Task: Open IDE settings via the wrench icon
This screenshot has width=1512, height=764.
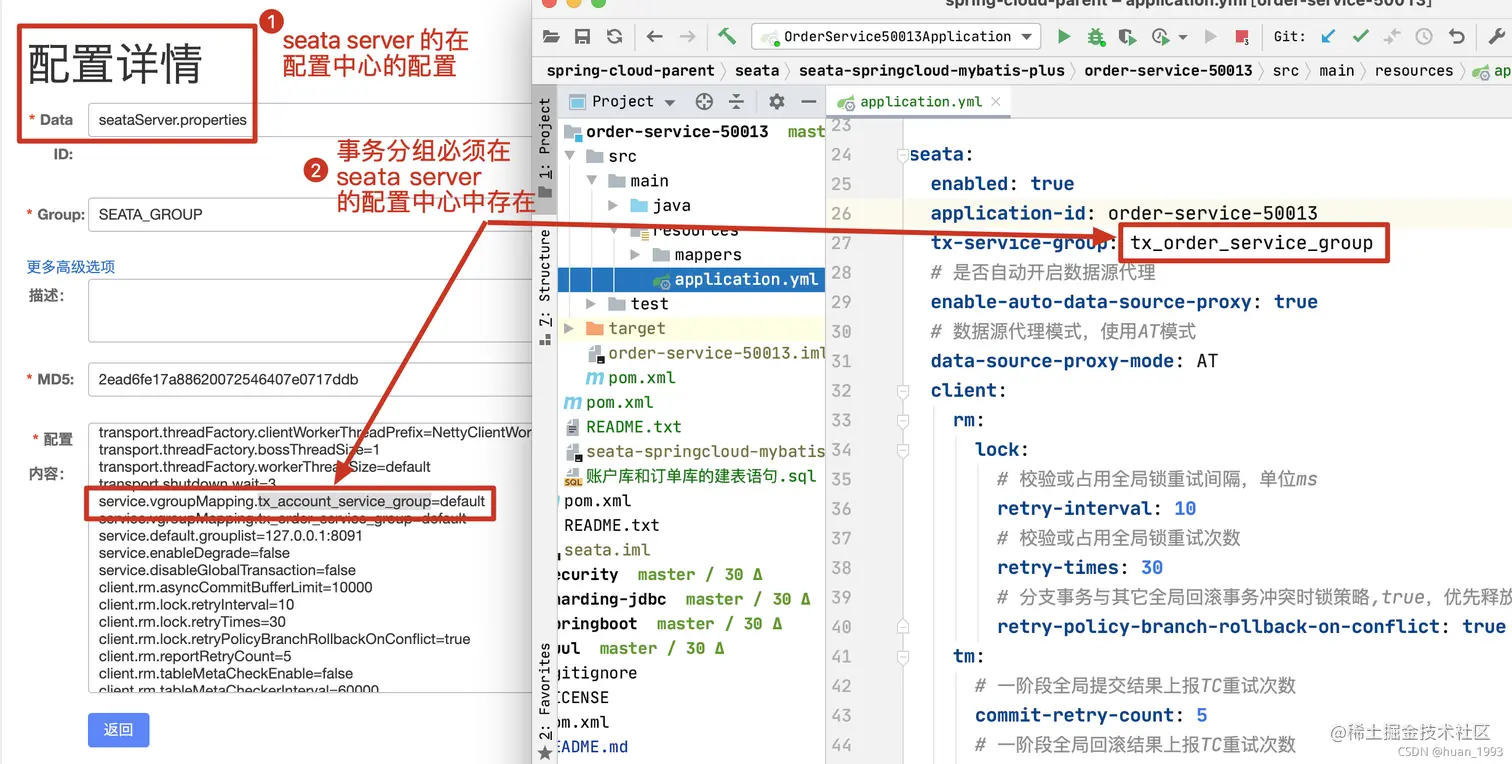Action: pos(1496,36)
